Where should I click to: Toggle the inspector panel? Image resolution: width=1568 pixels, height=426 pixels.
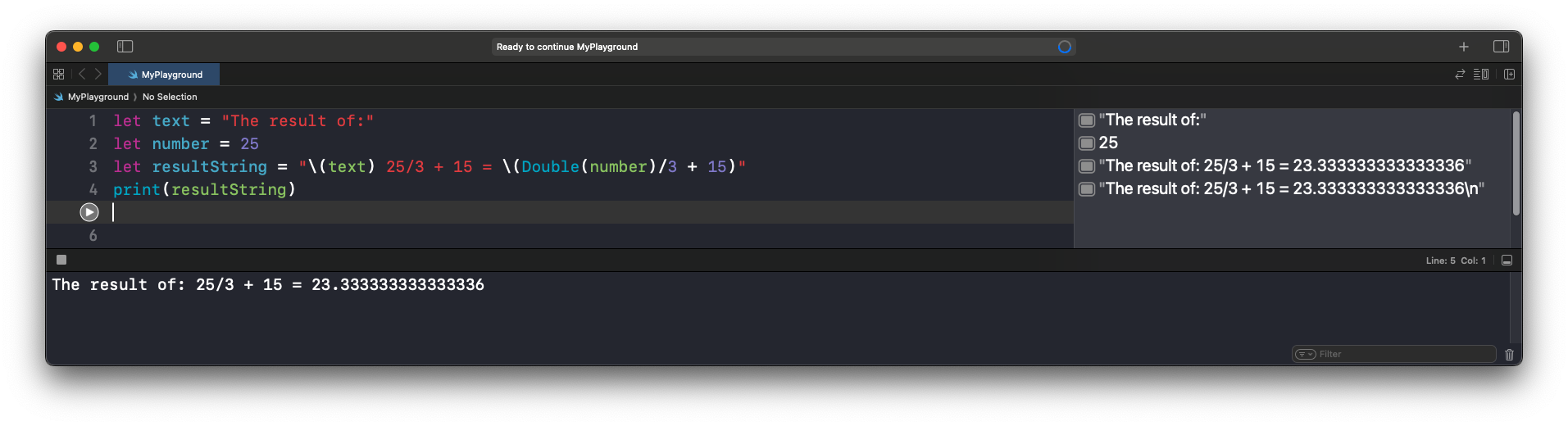pyautogui.click(x=1501, y=47)
